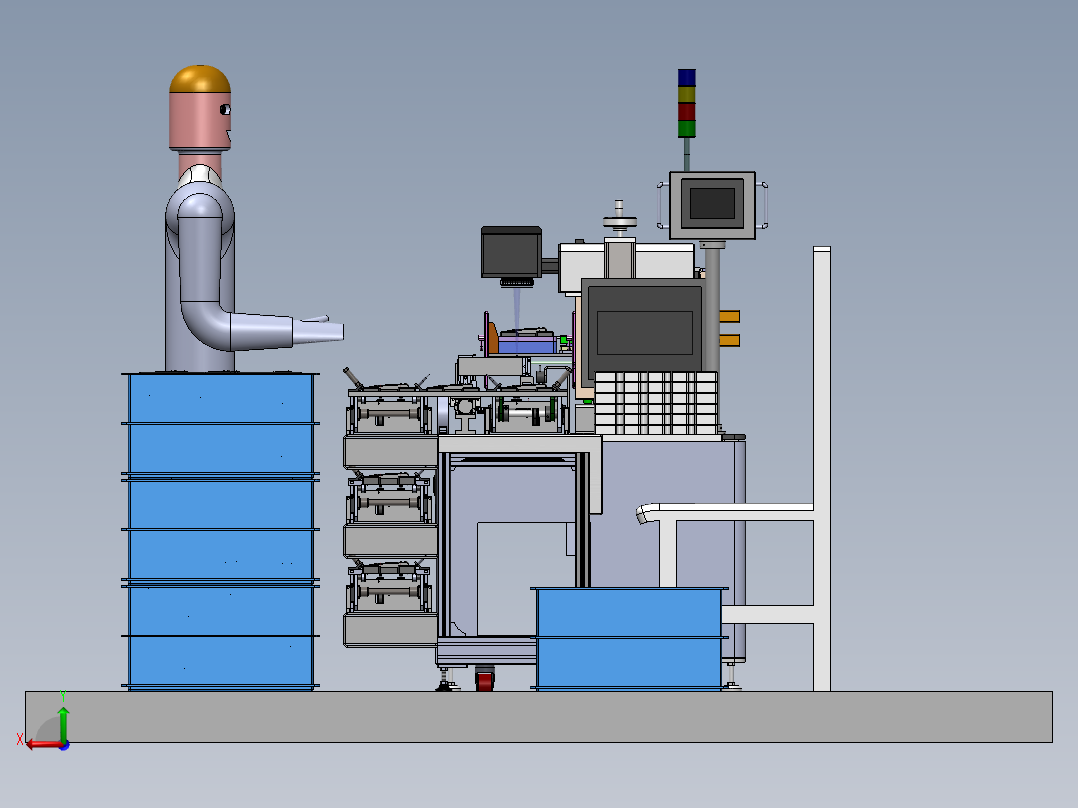This screenshot has width=1078, height=808.
Task: Select the blue segment of the signal tower
Action: pos(686,77)
